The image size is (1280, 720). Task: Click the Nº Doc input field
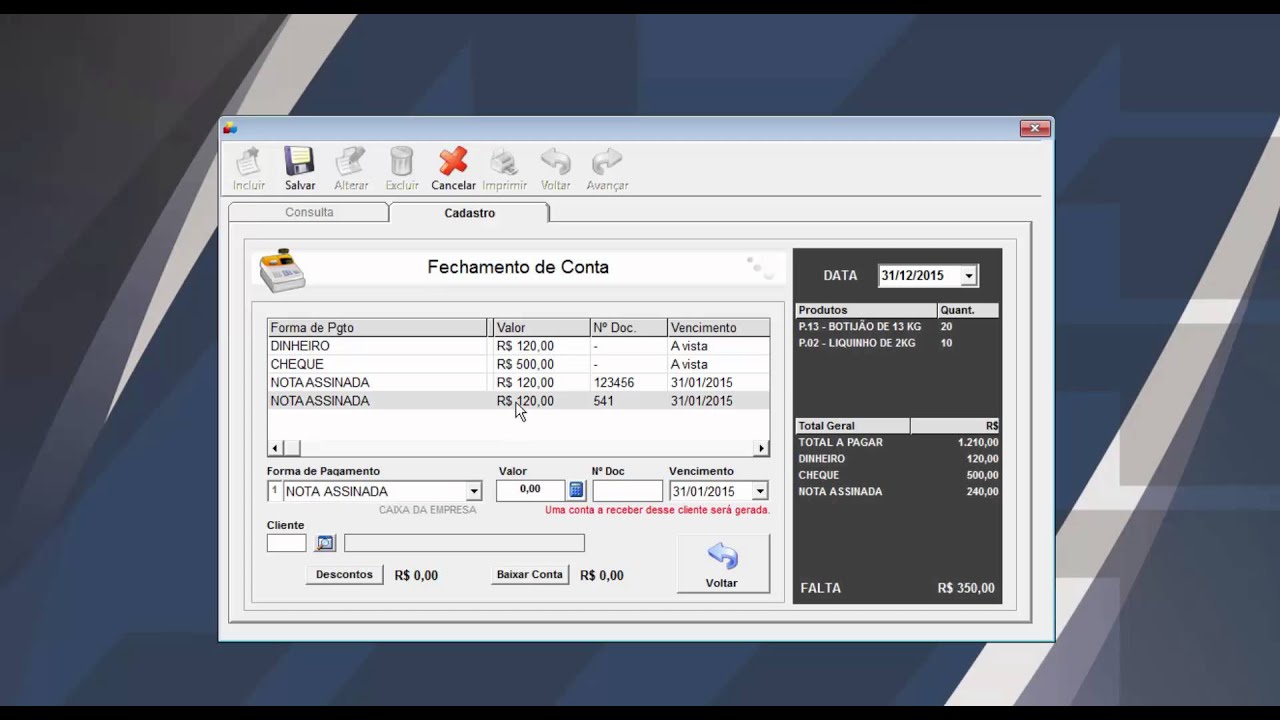(627, 491)
